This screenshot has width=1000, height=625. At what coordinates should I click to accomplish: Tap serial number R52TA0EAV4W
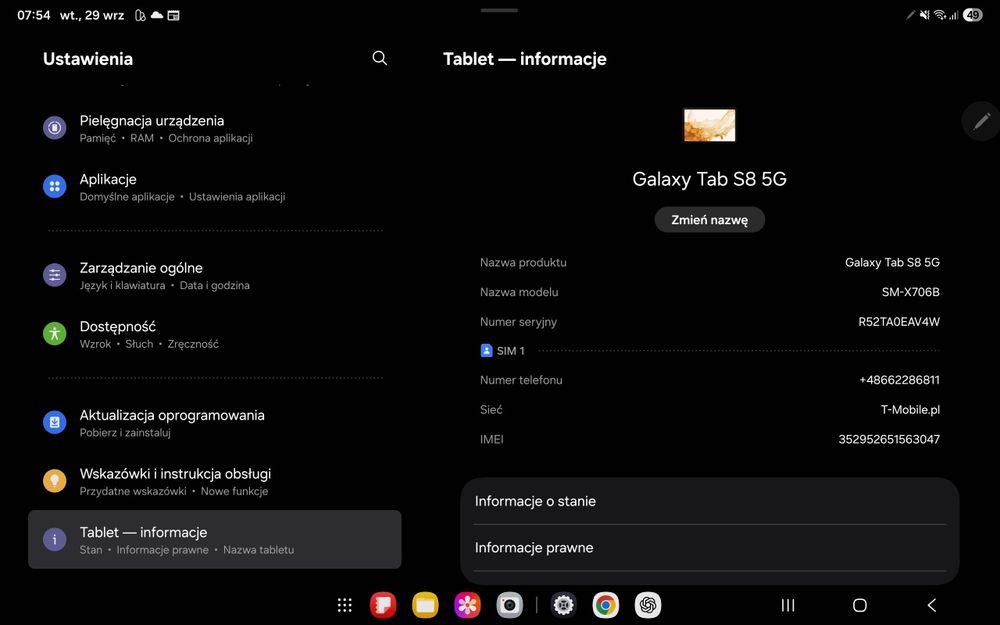(x=899, y=322)
